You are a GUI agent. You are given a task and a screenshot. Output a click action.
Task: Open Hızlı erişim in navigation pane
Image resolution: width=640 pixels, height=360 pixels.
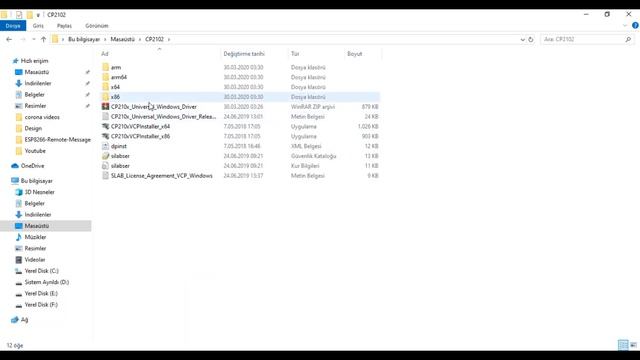point(34,61)
